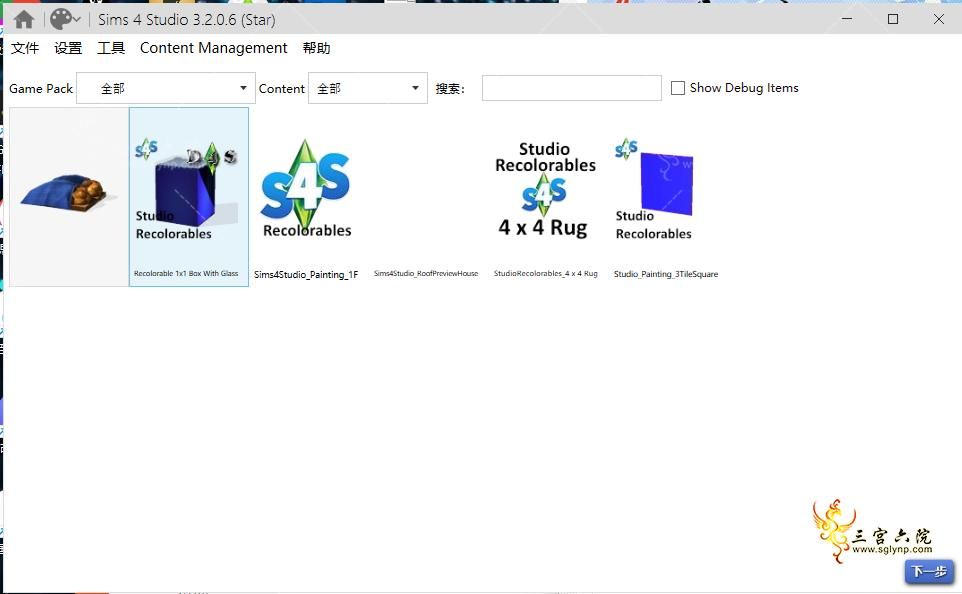Select Sims4Studio_Painting_1F item

306,196
